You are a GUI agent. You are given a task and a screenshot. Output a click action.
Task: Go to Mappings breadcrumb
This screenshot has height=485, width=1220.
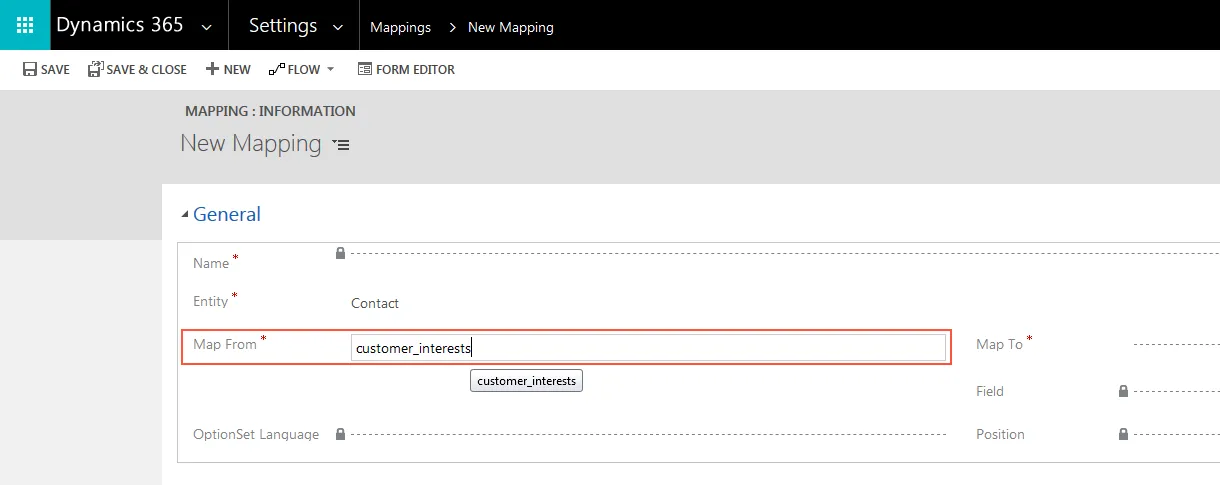pyautogui.click(x=400, y=27)
